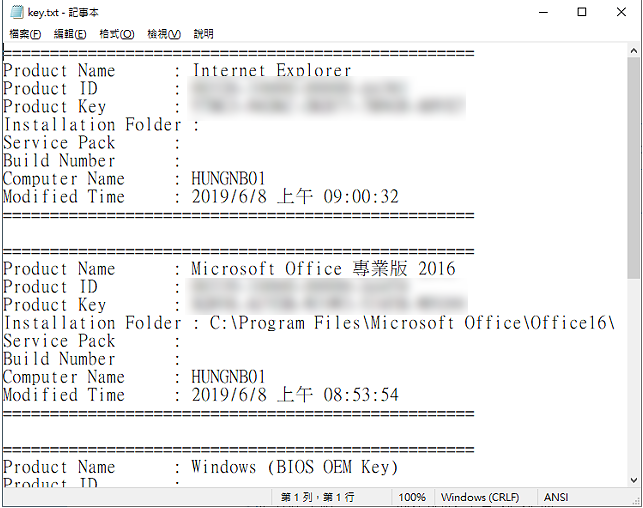This screenshot has width=643, height=508.
Task: Click the scrollbar track below the thumb
Action: click(634, 376)
